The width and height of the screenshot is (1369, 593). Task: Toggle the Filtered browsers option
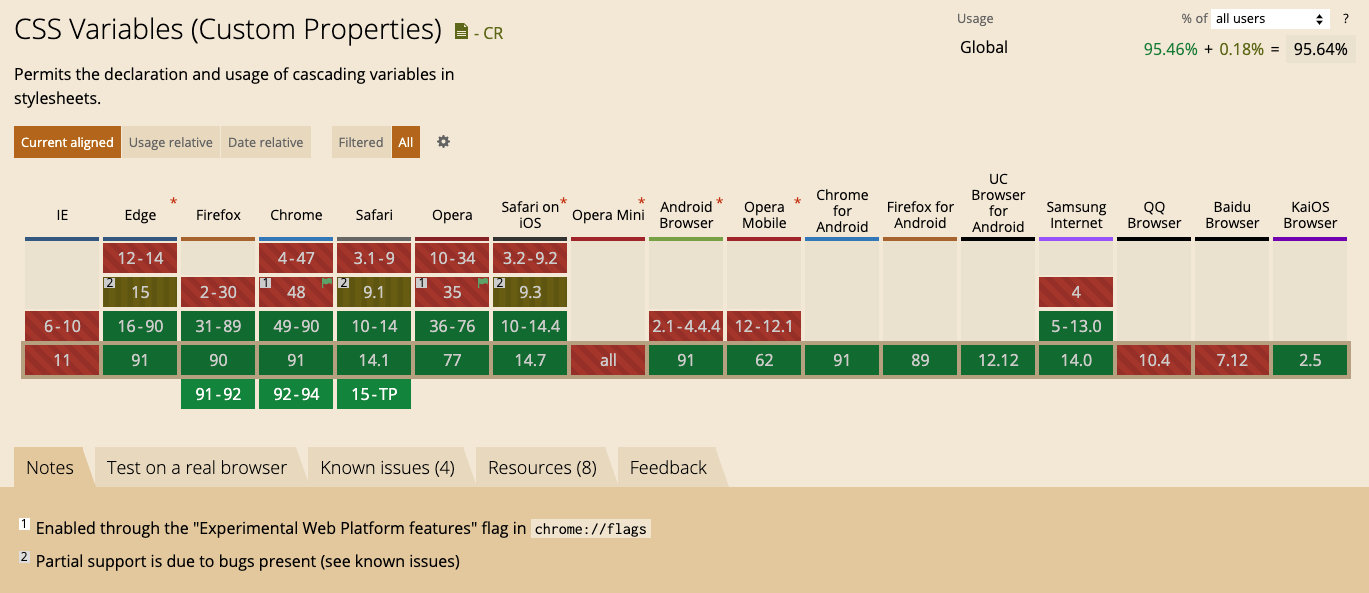point(360,142)
